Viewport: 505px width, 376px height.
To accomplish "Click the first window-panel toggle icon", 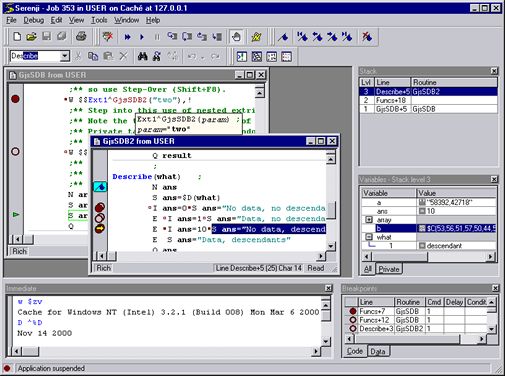I will point(242,57).
